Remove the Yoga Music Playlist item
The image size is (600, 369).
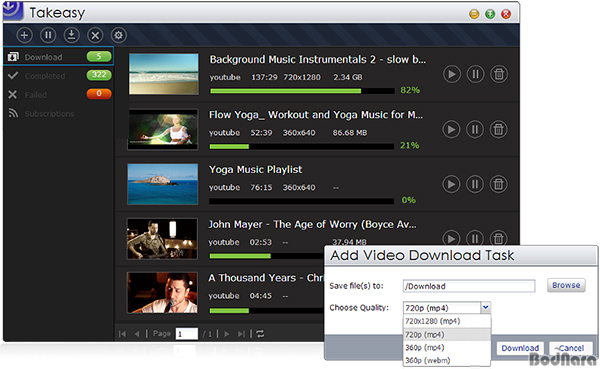pyautogui.click(x=499, y=184)
